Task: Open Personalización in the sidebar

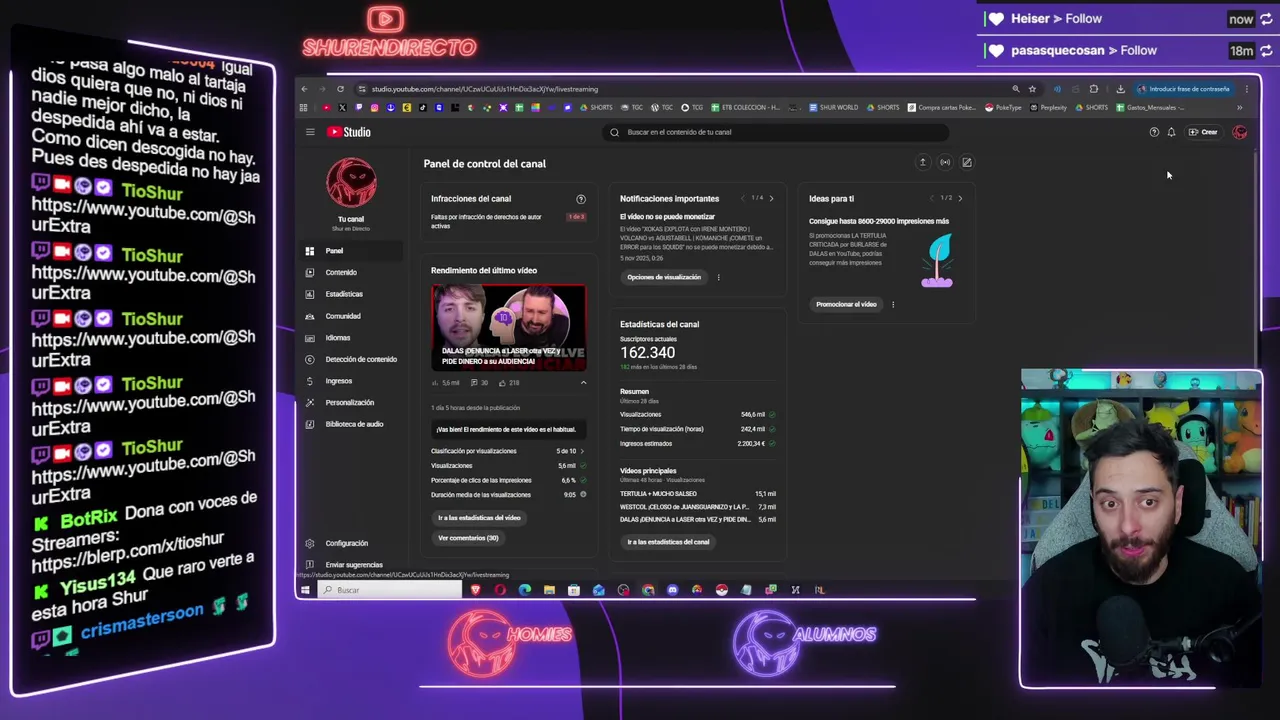Action: [352, 402]
